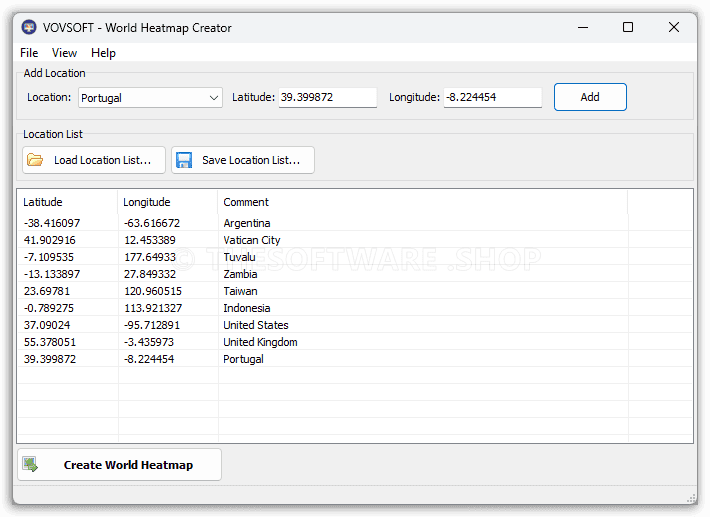Sort by the Latitude column header

(67, 202)
